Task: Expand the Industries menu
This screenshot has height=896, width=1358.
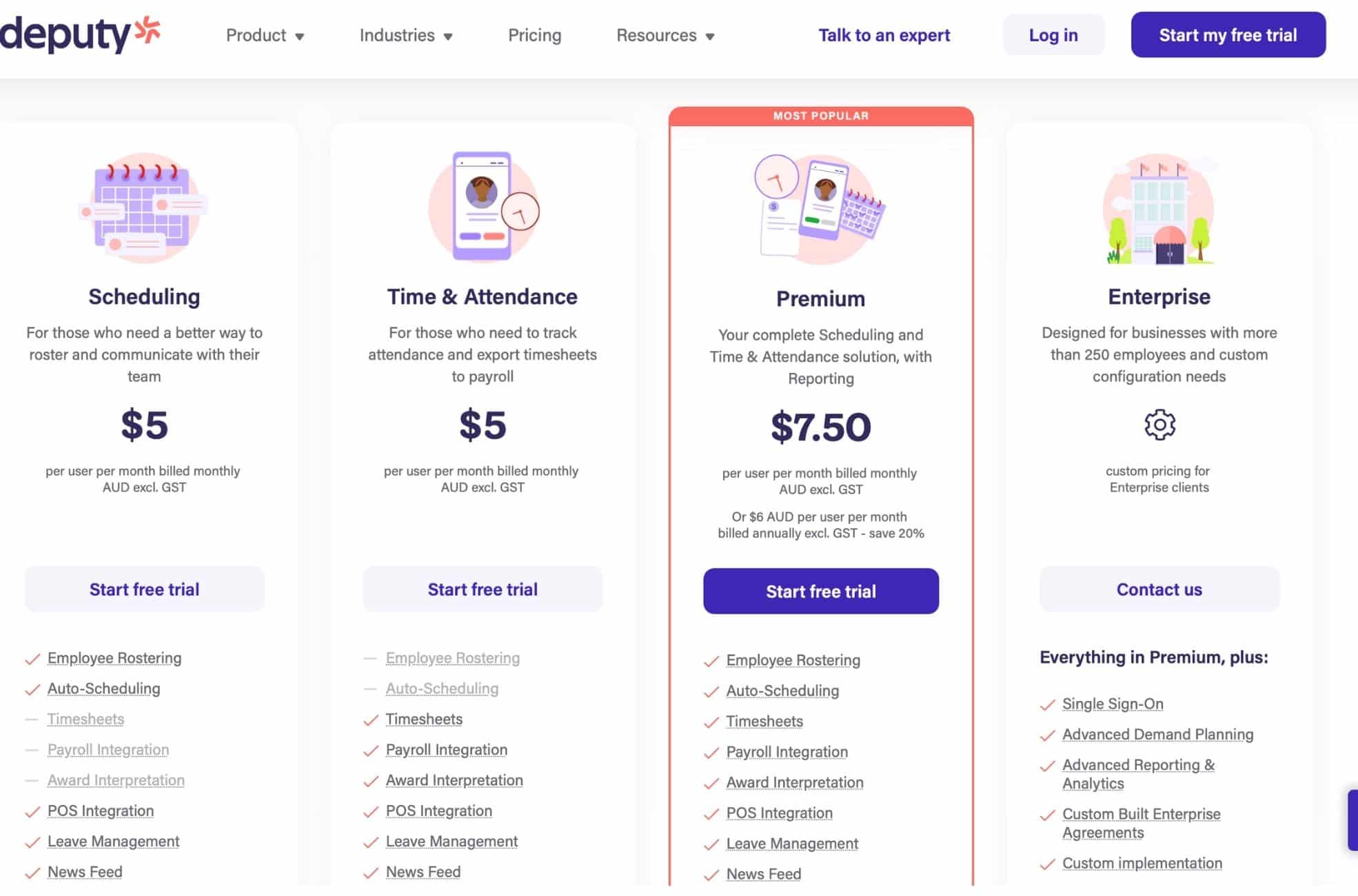Action: click(405, 35)
